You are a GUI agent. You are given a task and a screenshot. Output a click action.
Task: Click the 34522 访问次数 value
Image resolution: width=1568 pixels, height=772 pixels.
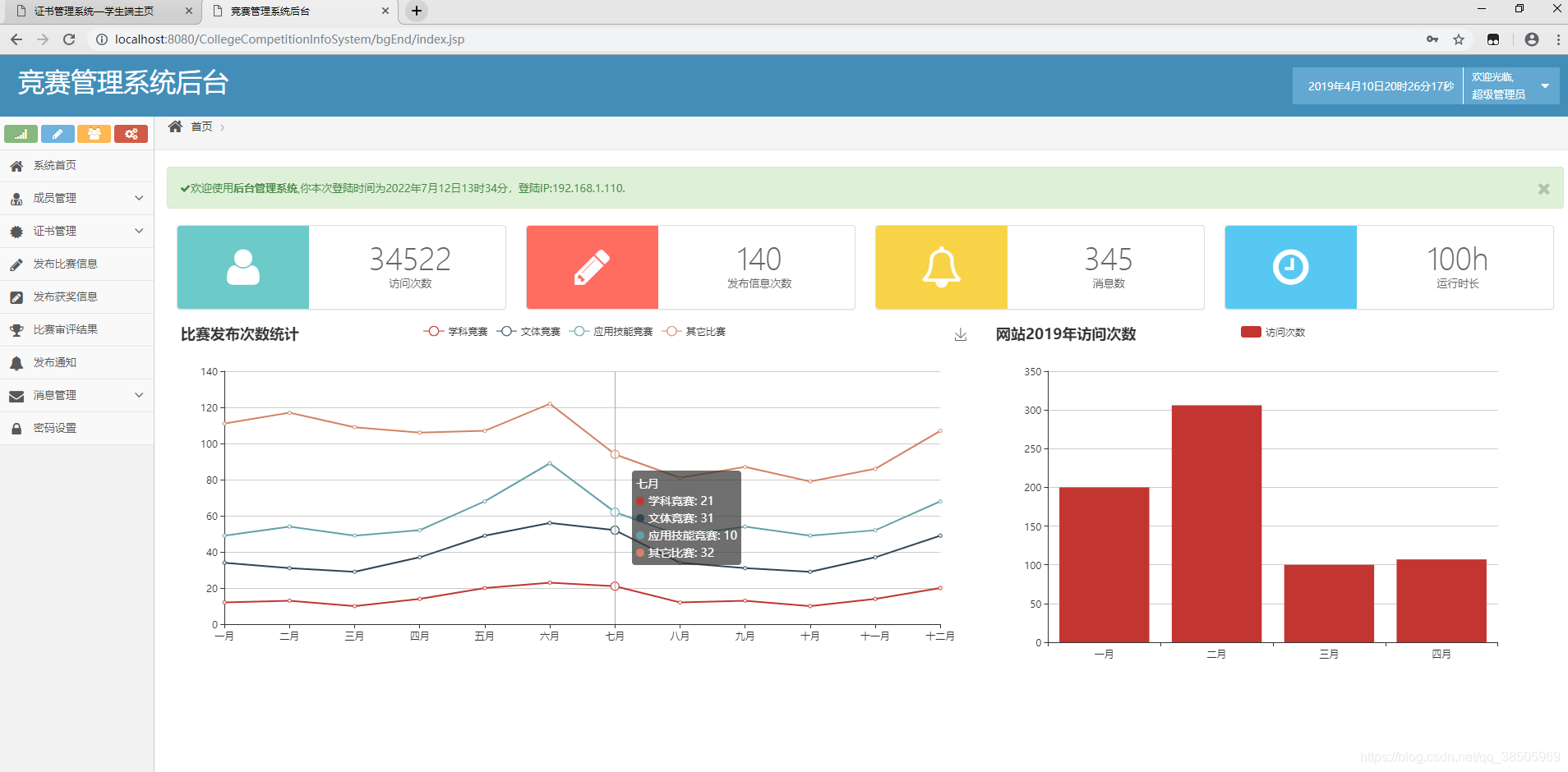coord(410,260)
